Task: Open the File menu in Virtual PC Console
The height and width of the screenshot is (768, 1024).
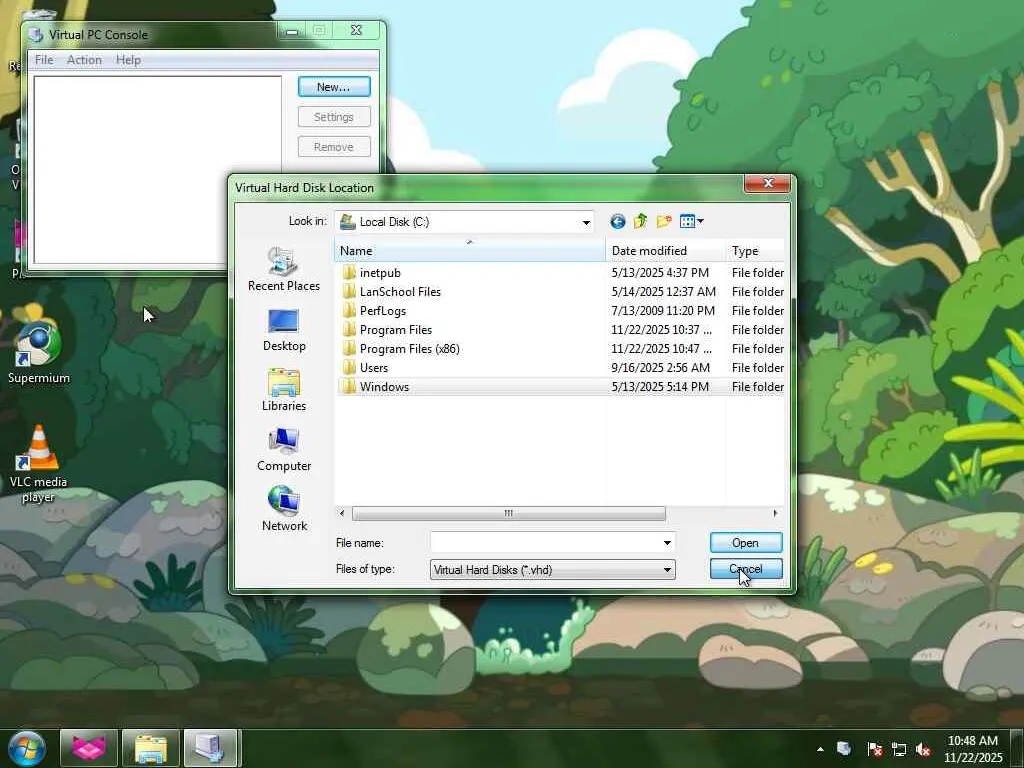Action: (44, 59)
